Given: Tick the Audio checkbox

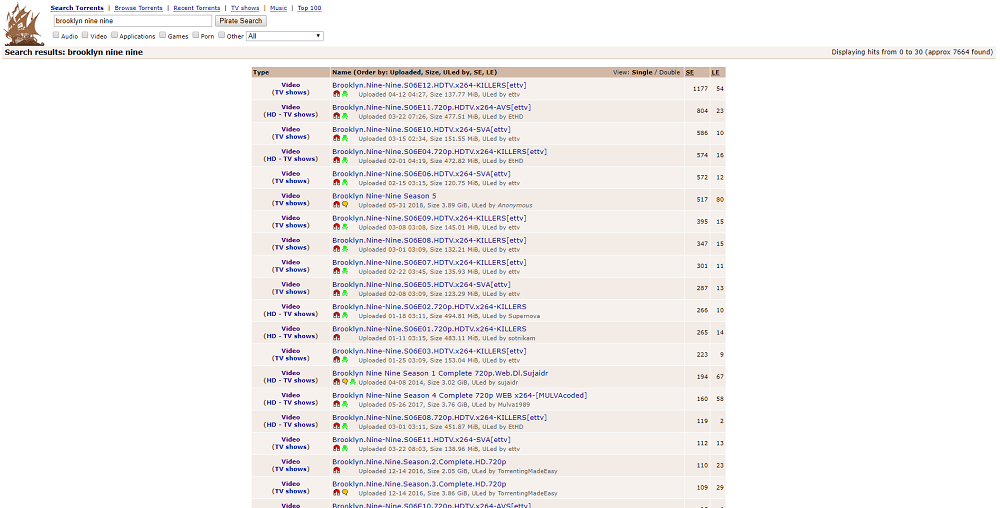Looking at the screenshot, I should pyautogui.click(x=56, y=35).
